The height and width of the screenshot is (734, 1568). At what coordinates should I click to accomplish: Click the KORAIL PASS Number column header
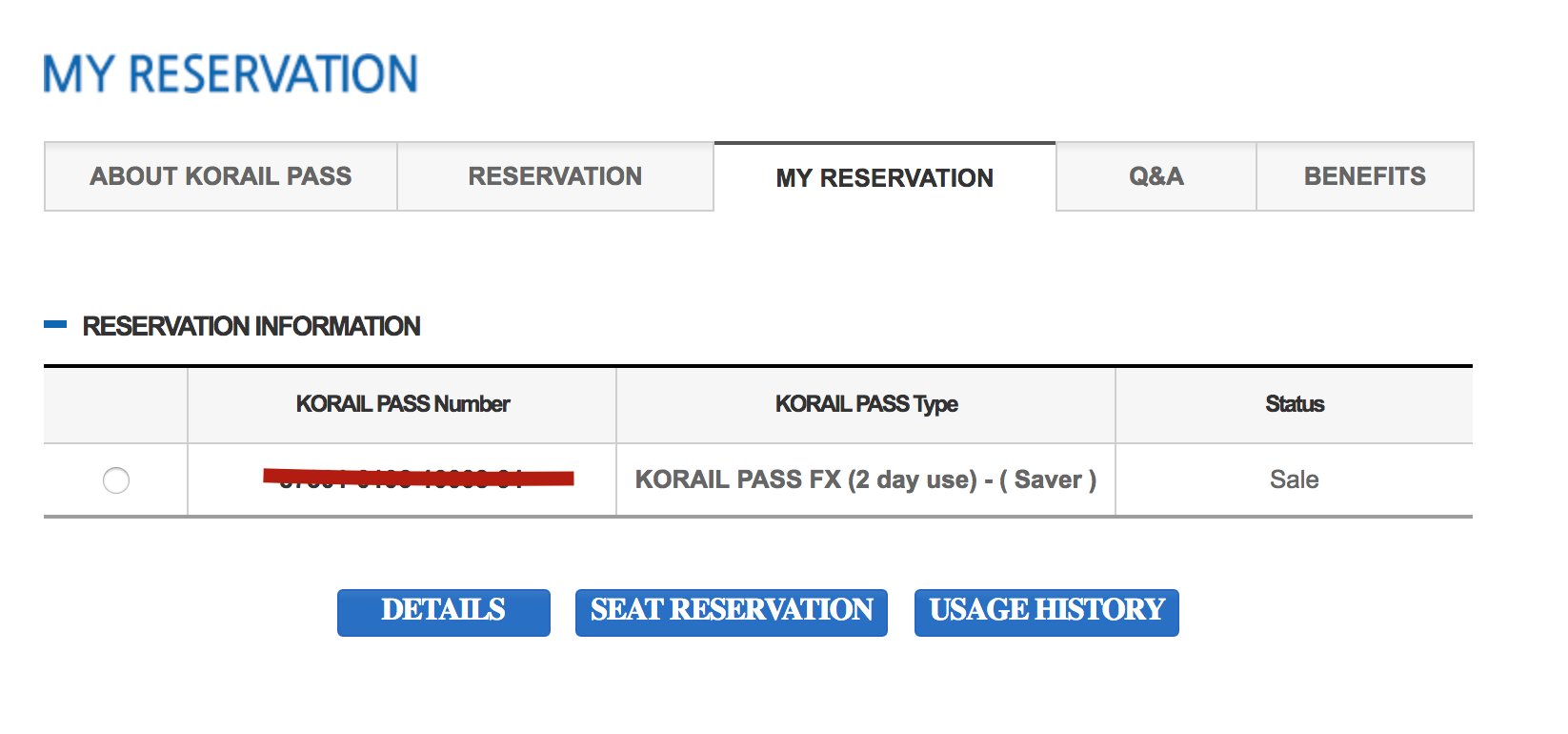pyautogui.click(x=402, y=404)
